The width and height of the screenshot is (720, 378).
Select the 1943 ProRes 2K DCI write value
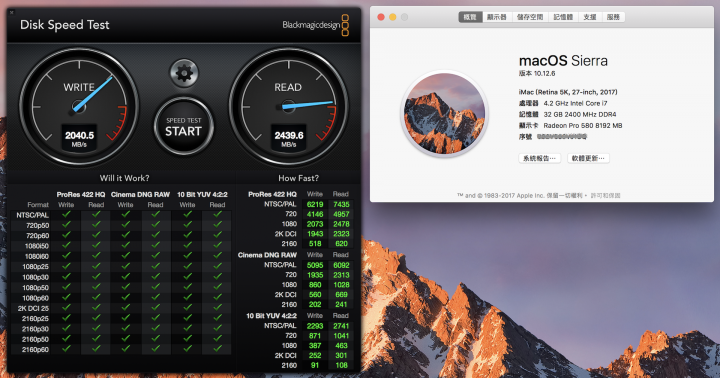tap(315, 234)
